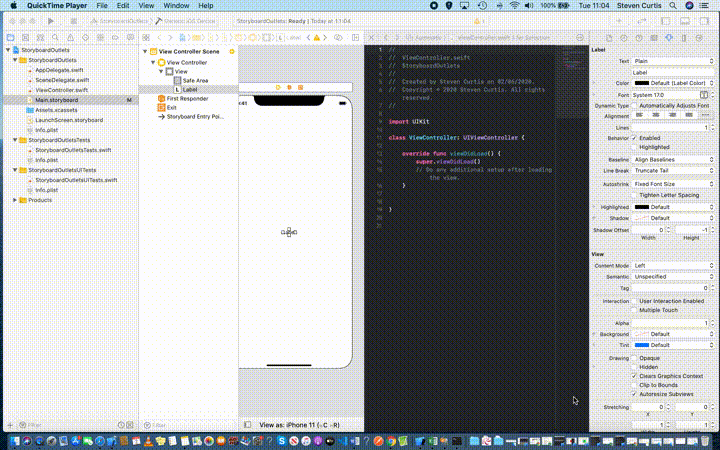Enable Tighten Letter Spacing
Image resolution: width=720 pixels, height=450 pixels.
[x=634, y=195]
